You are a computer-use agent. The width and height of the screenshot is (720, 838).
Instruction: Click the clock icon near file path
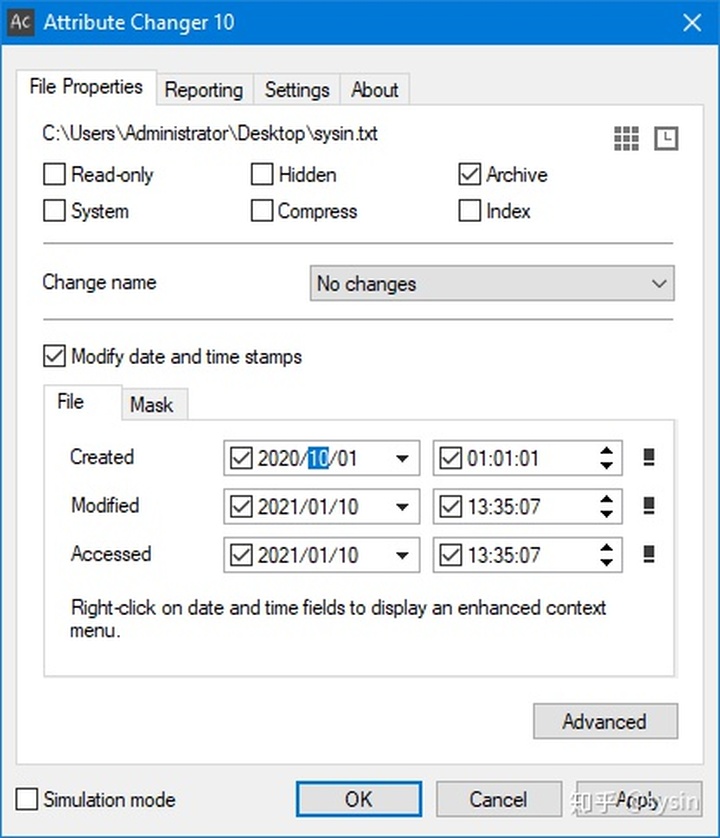666,139
